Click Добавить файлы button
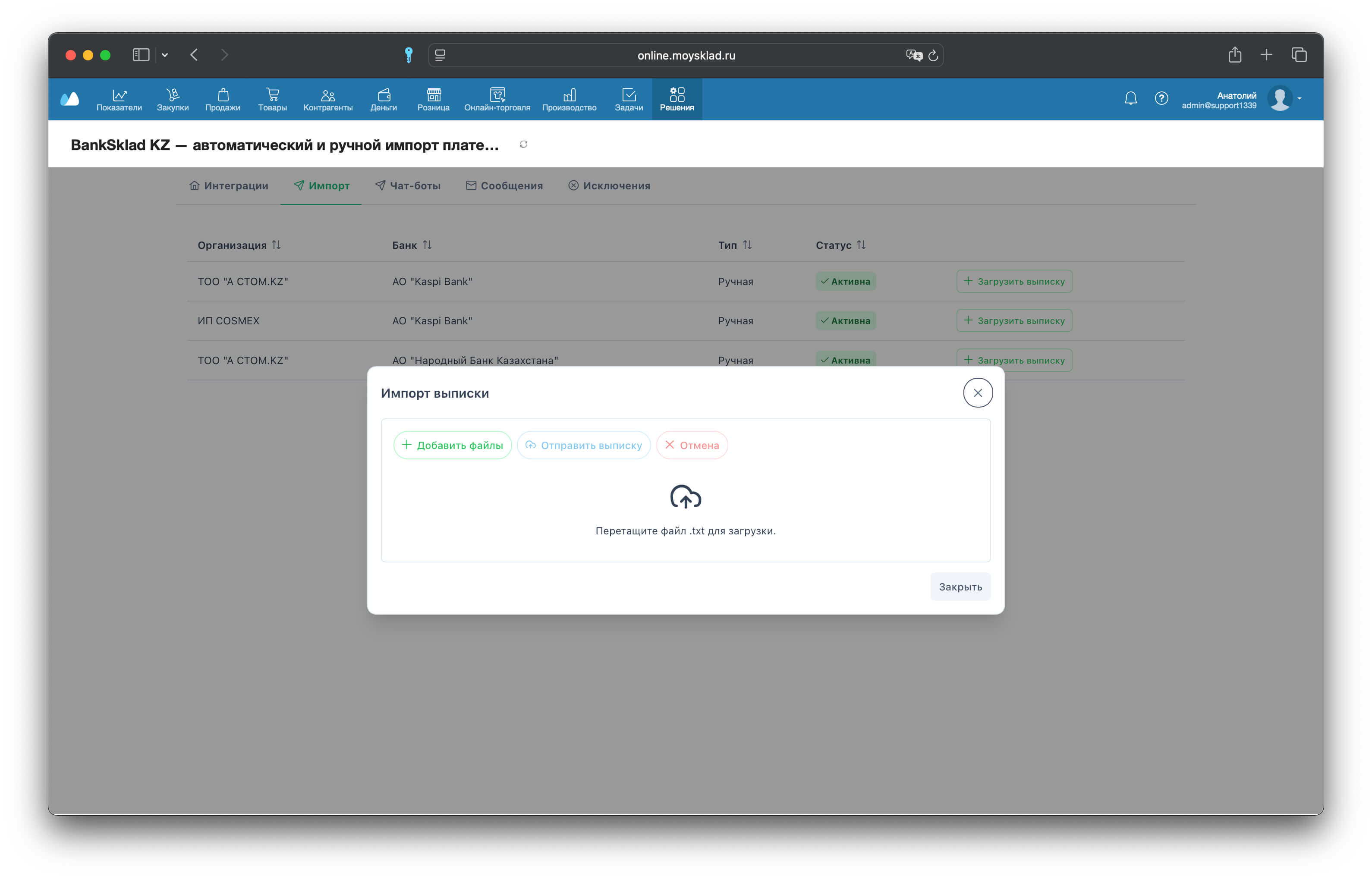This screenshot has height=879, width=1372. tap(452, 445)
